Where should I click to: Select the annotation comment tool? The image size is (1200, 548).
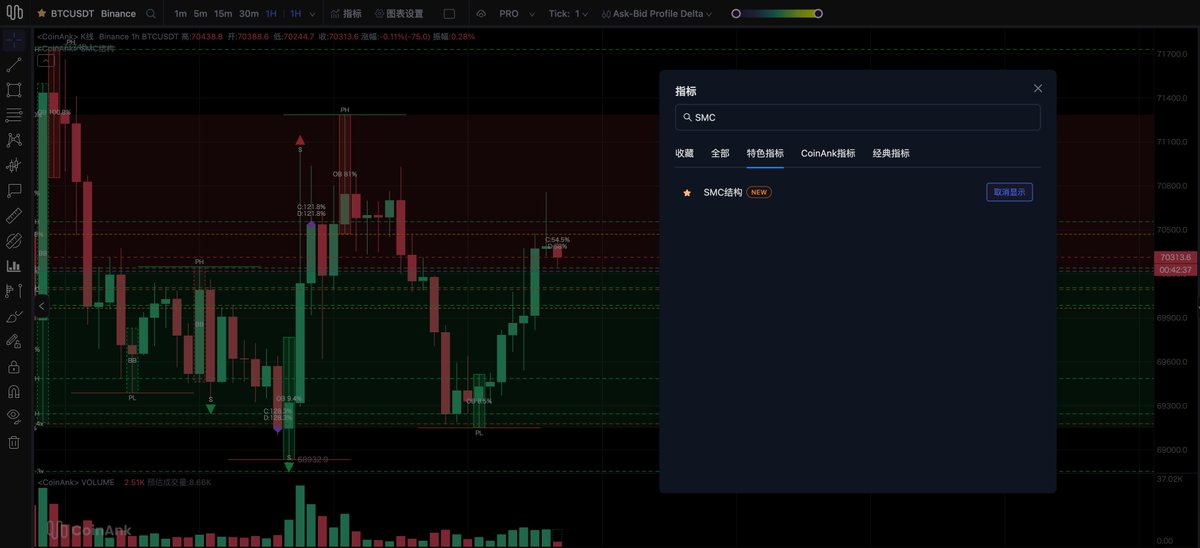pos(14,190)
